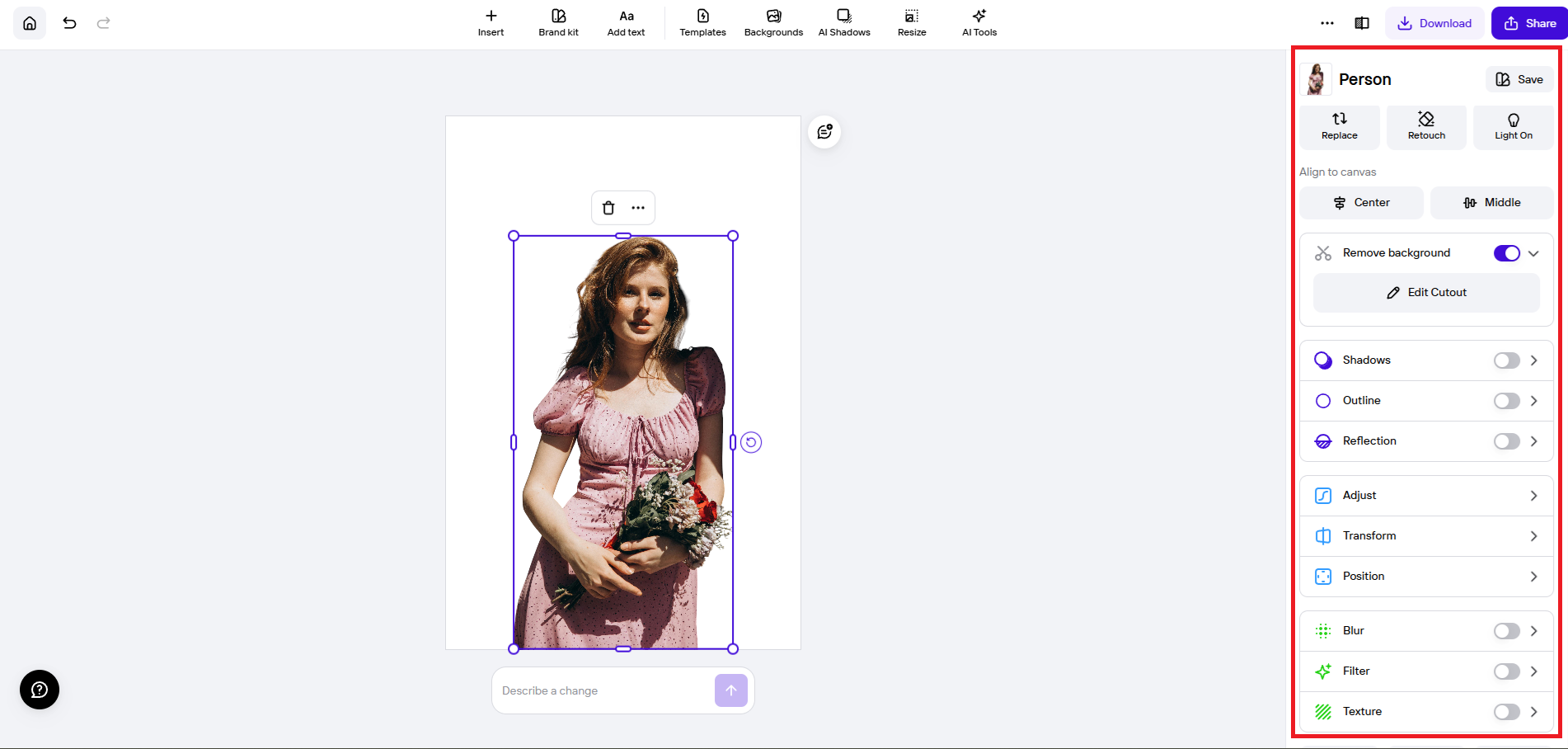
Task: Turn off the Remove background switch
Action: tap(1507, 253)
